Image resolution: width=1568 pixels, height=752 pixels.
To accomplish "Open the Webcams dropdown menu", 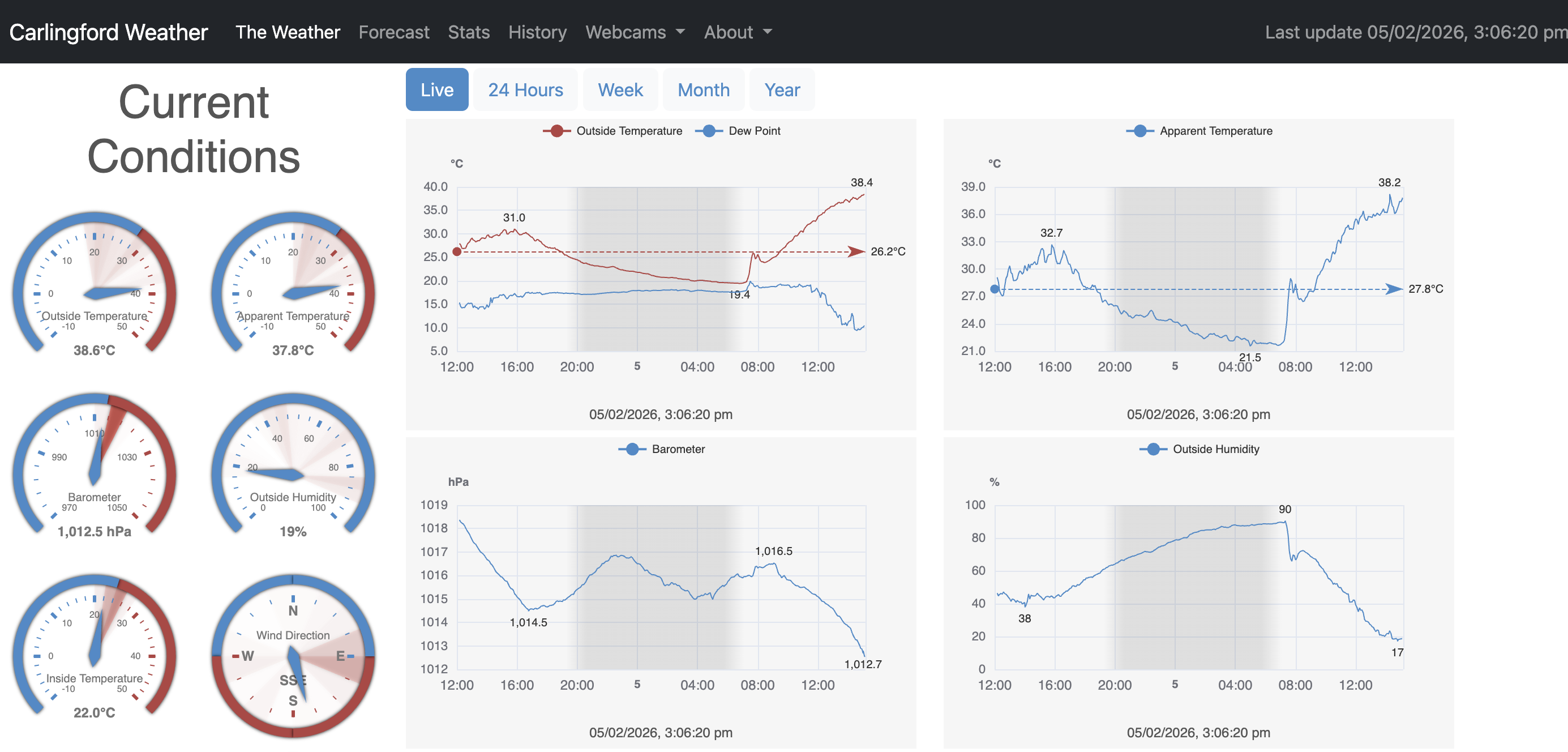I will point(634,32).
